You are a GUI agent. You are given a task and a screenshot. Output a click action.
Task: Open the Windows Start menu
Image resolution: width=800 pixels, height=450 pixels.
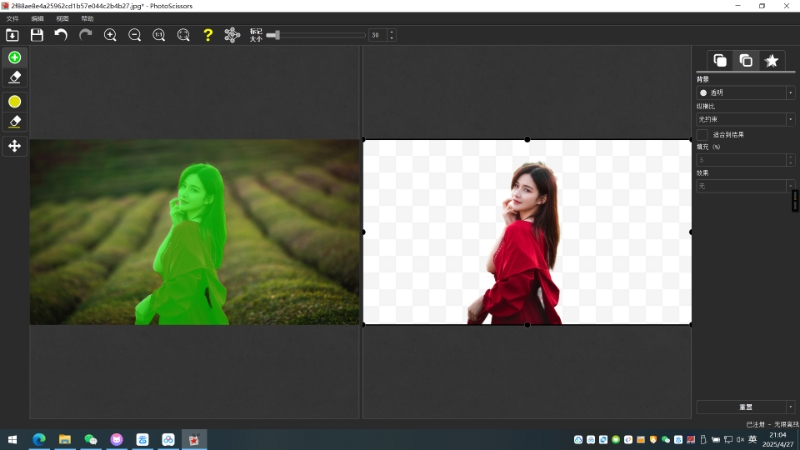point(12,439)
